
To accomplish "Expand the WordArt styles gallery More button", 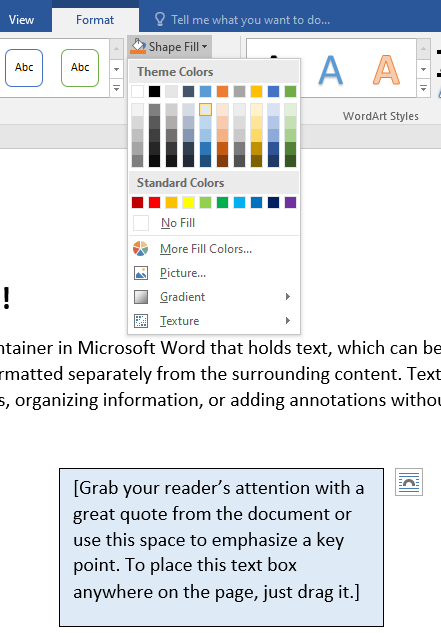I will [x=423, y=88].
